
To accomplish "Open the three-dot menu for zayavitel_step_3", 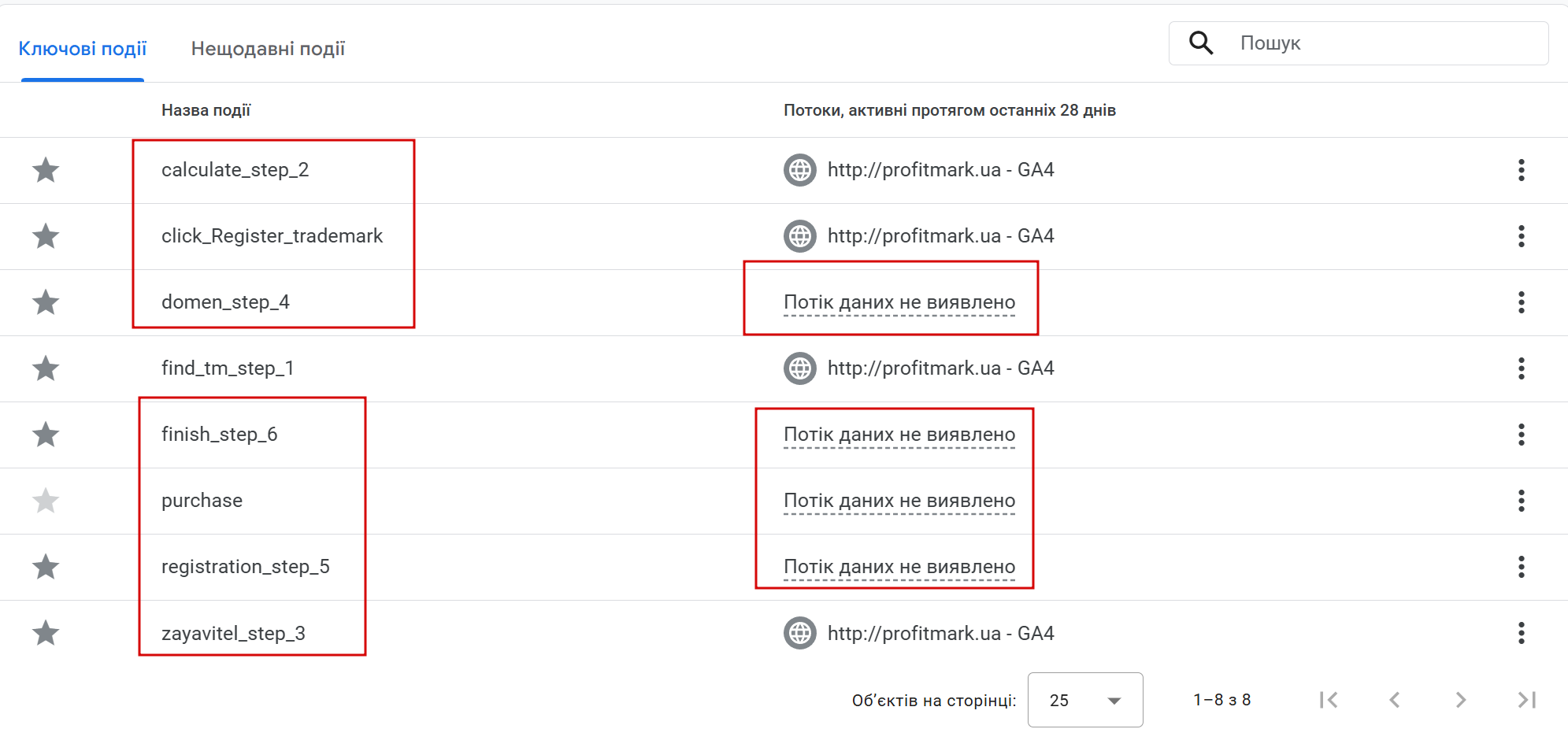I will click(1521, 633).
